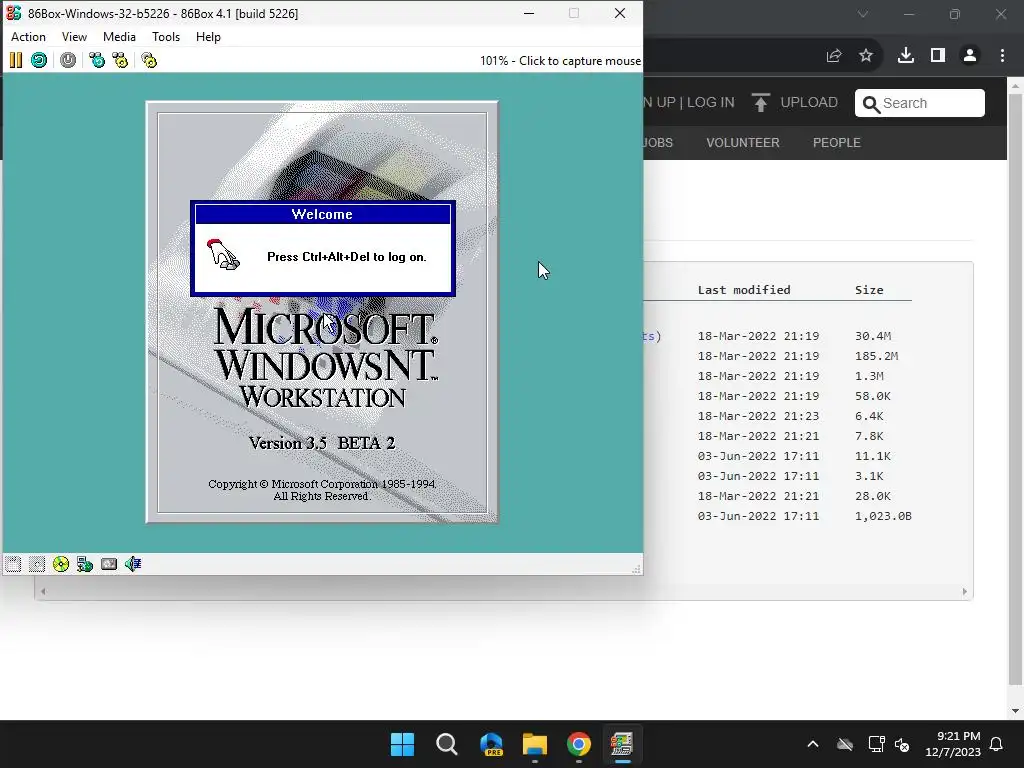The image size is (1024, 768).
Task: Open Chrome three-dot menu
Action: tap(1002, 56)
